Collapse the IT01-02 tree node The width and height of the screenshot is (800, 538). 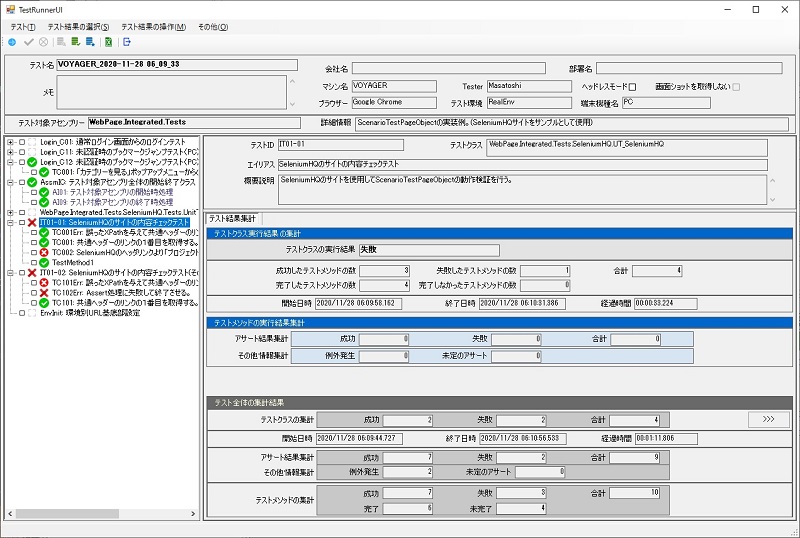click(10, 273)
